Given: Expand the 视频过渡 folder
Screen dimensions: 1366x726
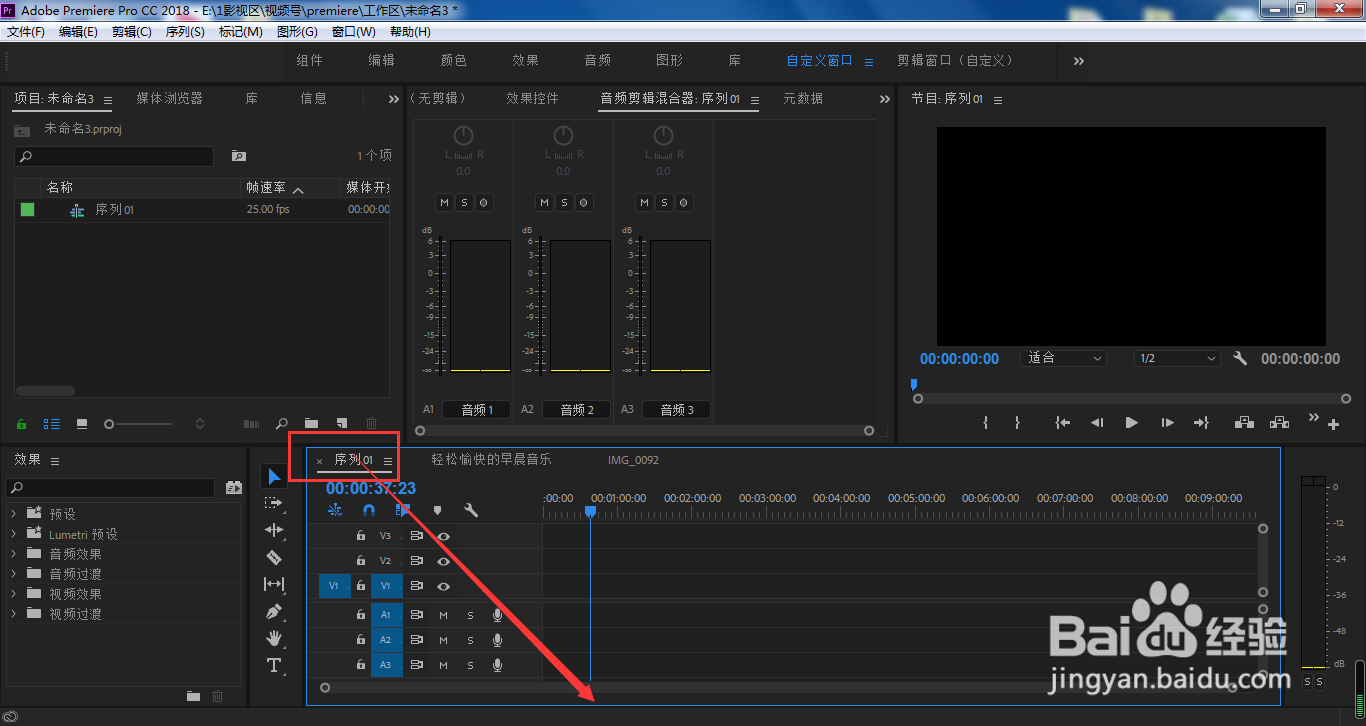Looking at the screenshot, I should click(x=13, y=614).
